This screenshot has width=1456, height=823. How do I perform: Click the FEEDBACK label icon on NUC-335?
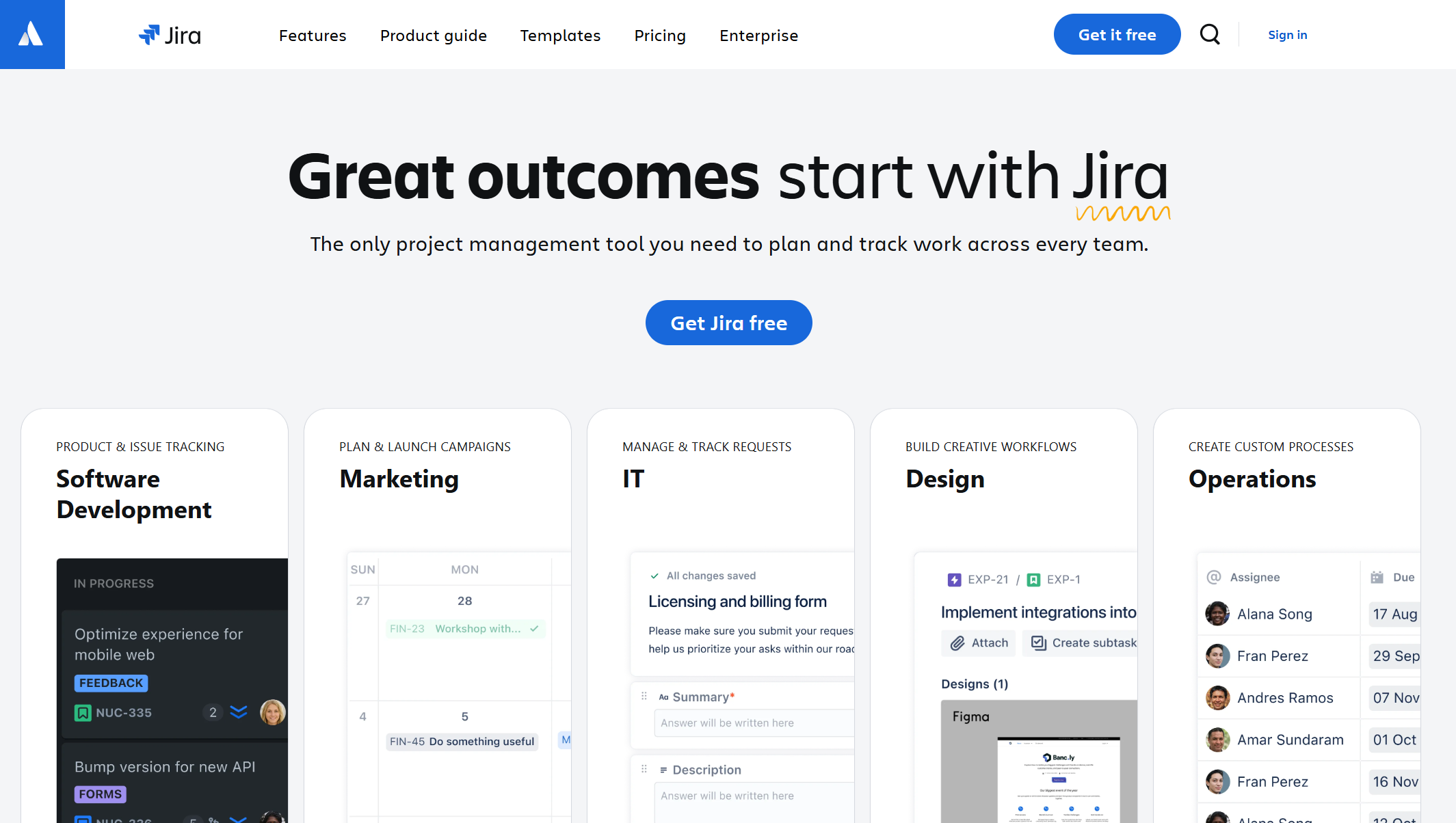110,683
